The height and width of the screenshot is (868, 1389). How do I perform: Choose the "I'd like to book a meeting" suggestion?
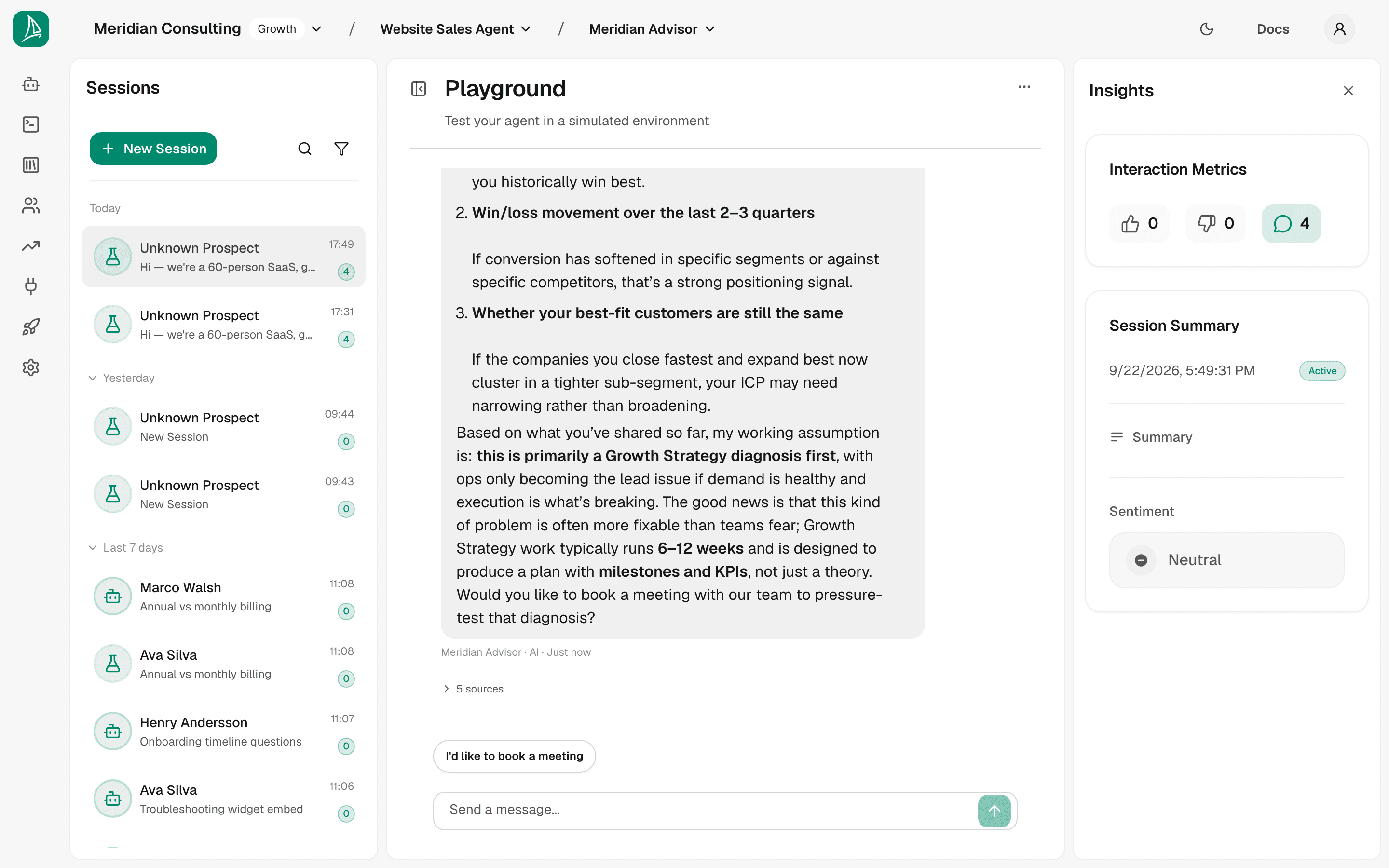click(x=514, y=756)
